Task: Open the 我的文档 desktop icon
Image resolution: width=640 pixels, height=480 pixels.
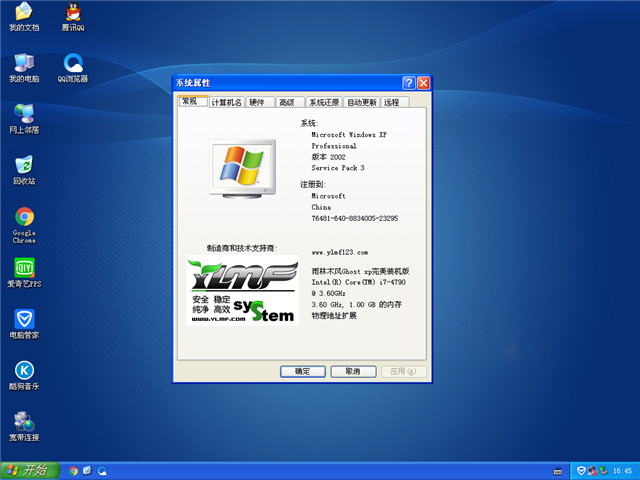Action: tap(24, 16)
